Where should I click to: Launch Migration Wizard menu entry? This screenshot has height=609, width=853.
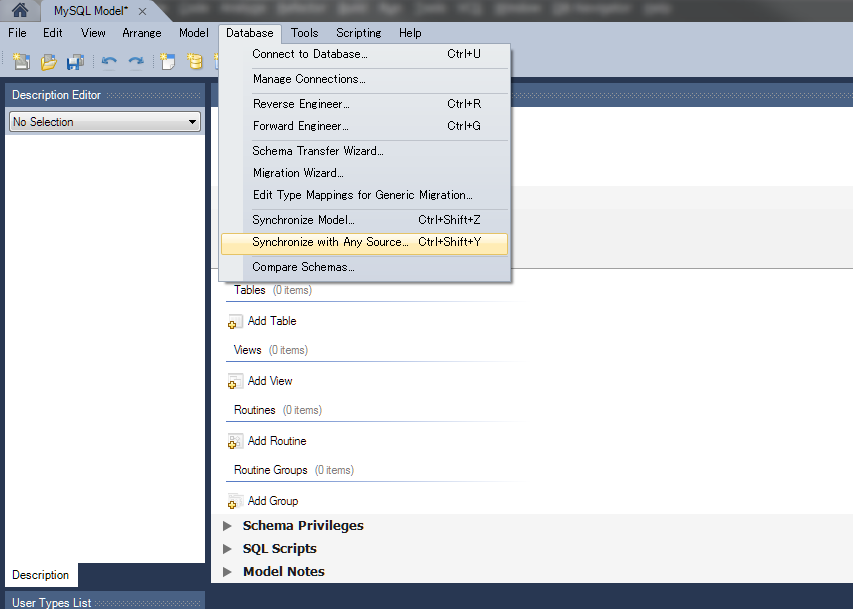[x=364, y=173]
